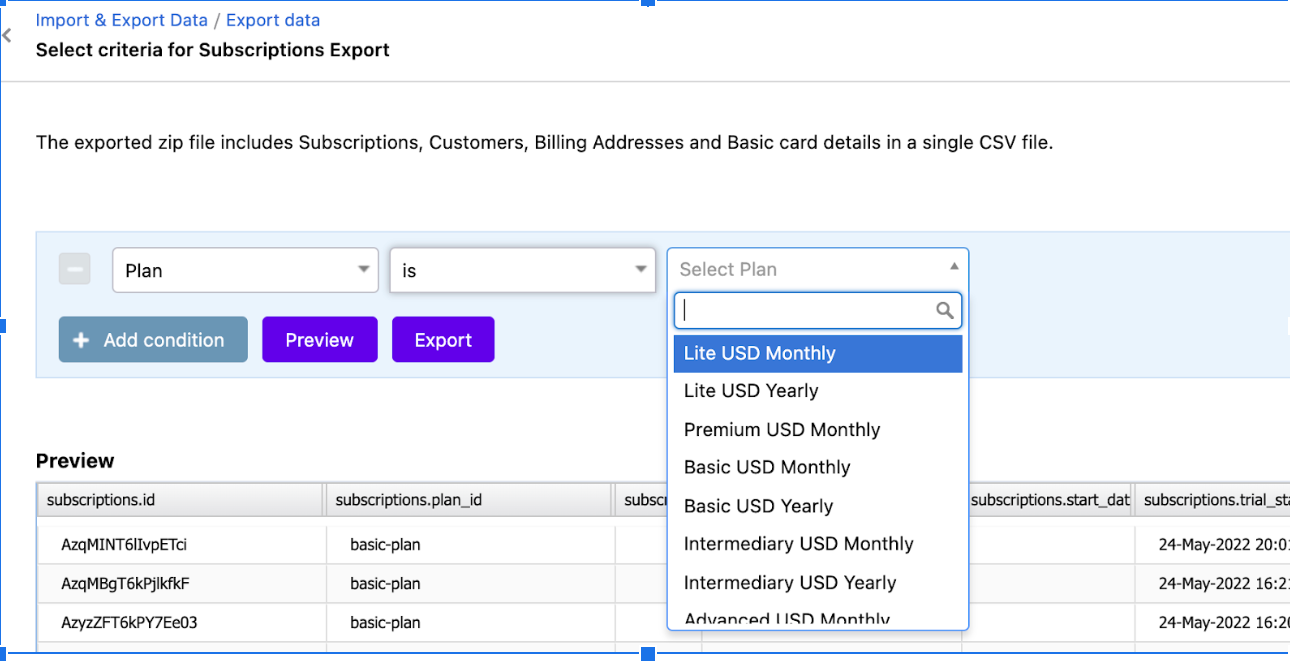
Task: Click the Preview button
Action: [320, 340]
